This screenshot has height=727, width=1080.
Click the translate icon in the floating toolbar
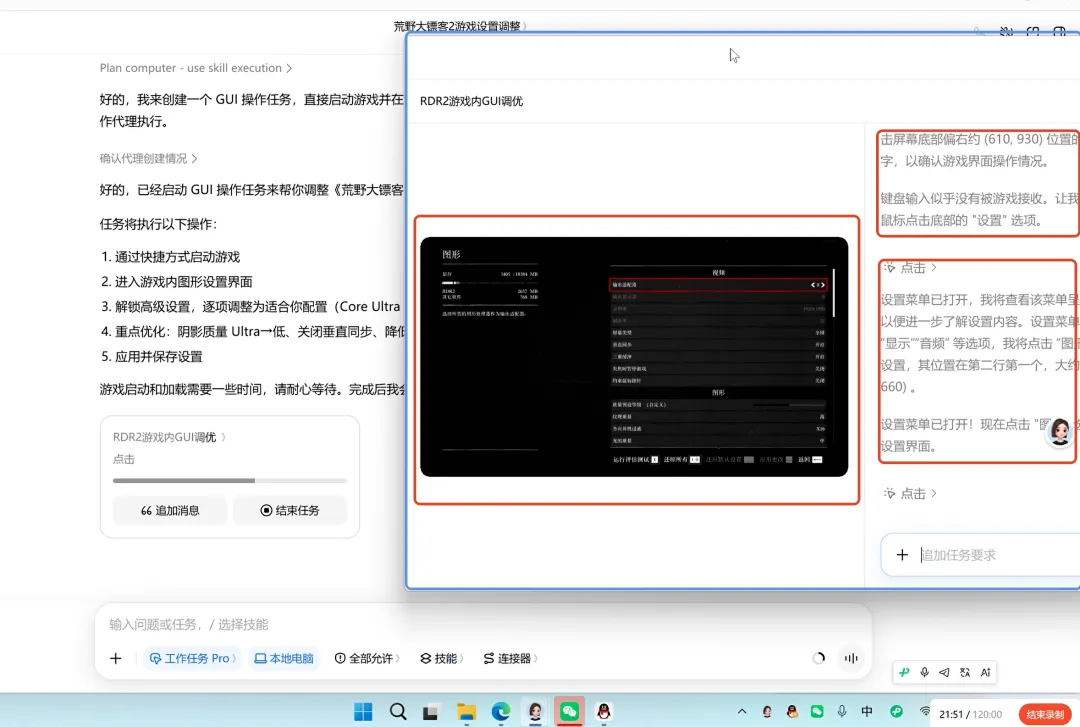965,673
